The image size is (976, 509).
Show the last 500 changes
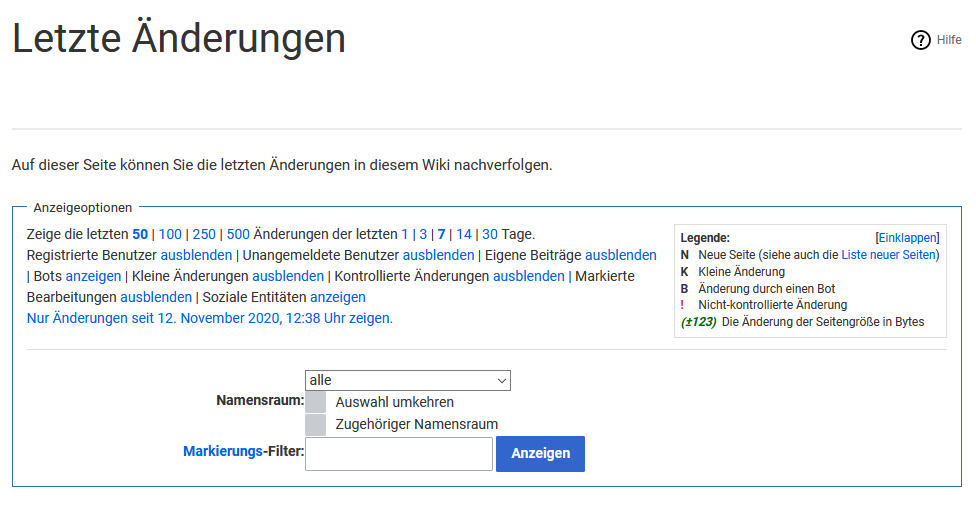pos(238,234)
